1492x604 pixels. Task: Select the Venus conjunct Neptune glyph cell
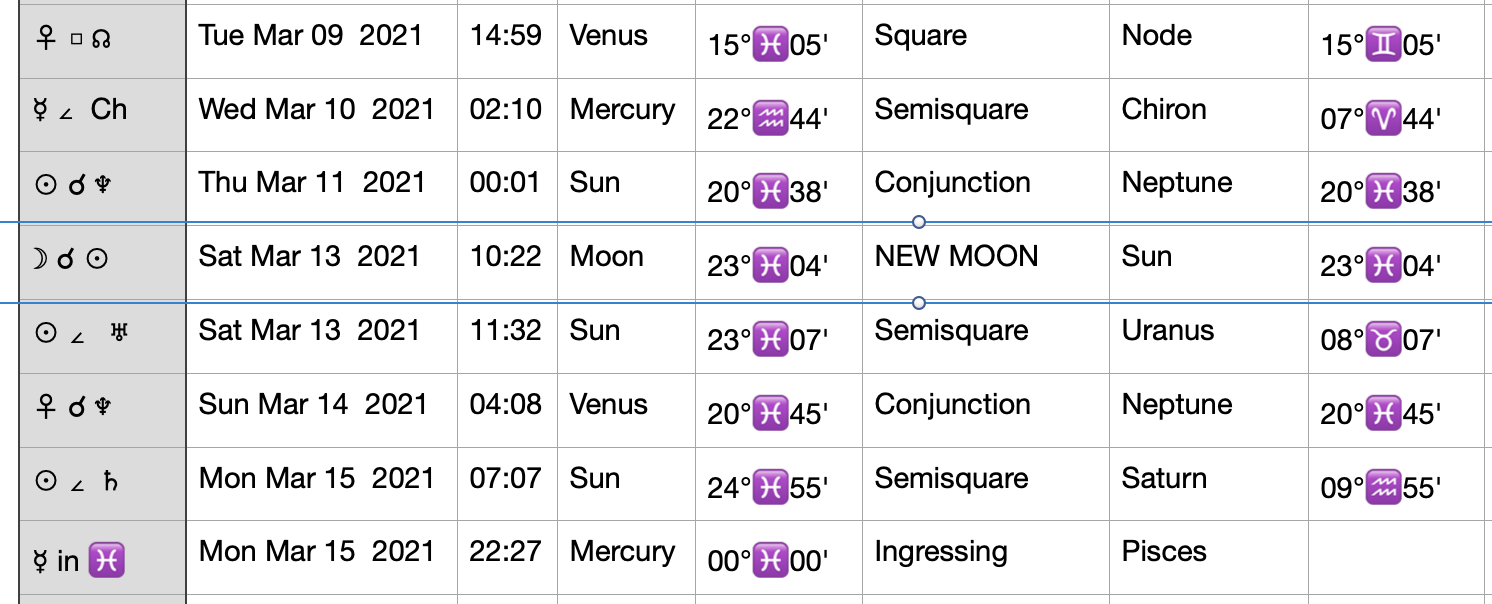tap(103, 407)
